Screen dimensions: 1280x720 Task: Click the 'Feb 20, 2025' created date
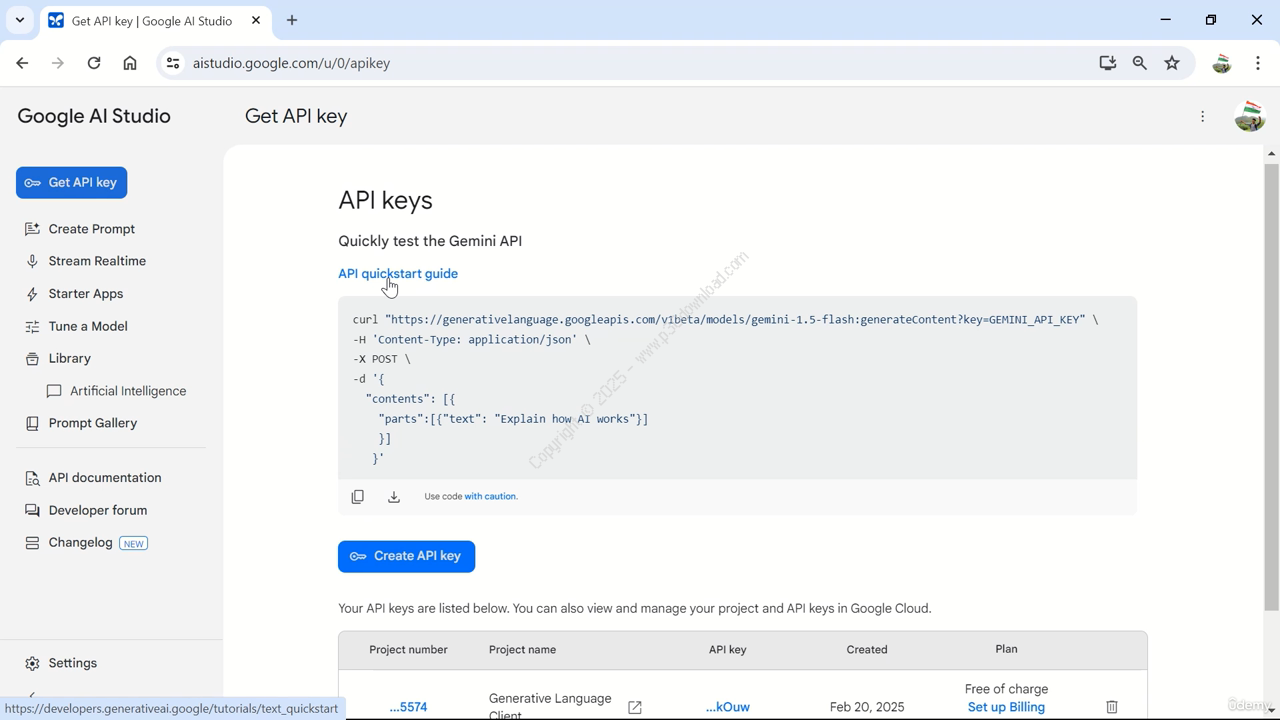tap(866, 707)
